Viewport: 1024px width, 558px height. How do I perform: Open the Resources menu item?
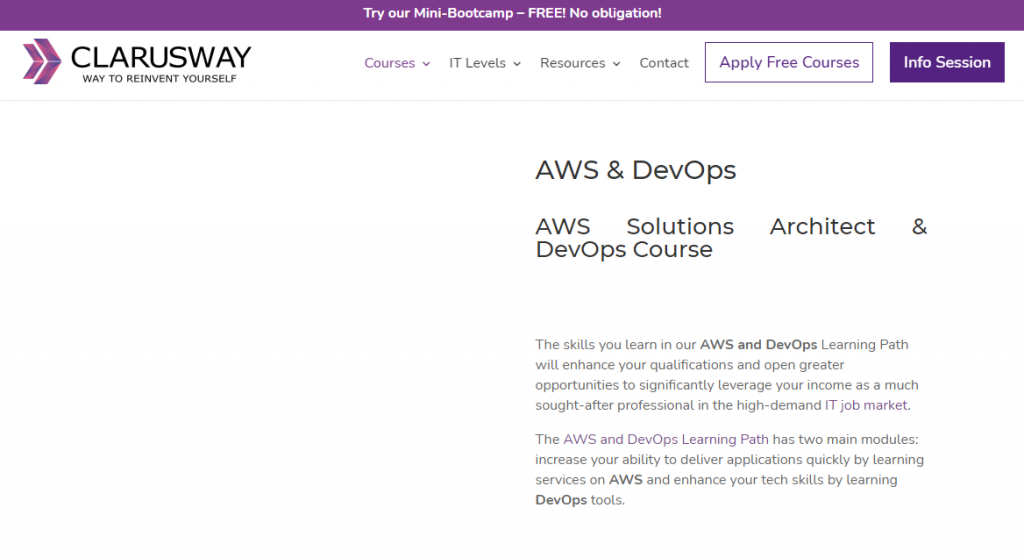point(572,63)
